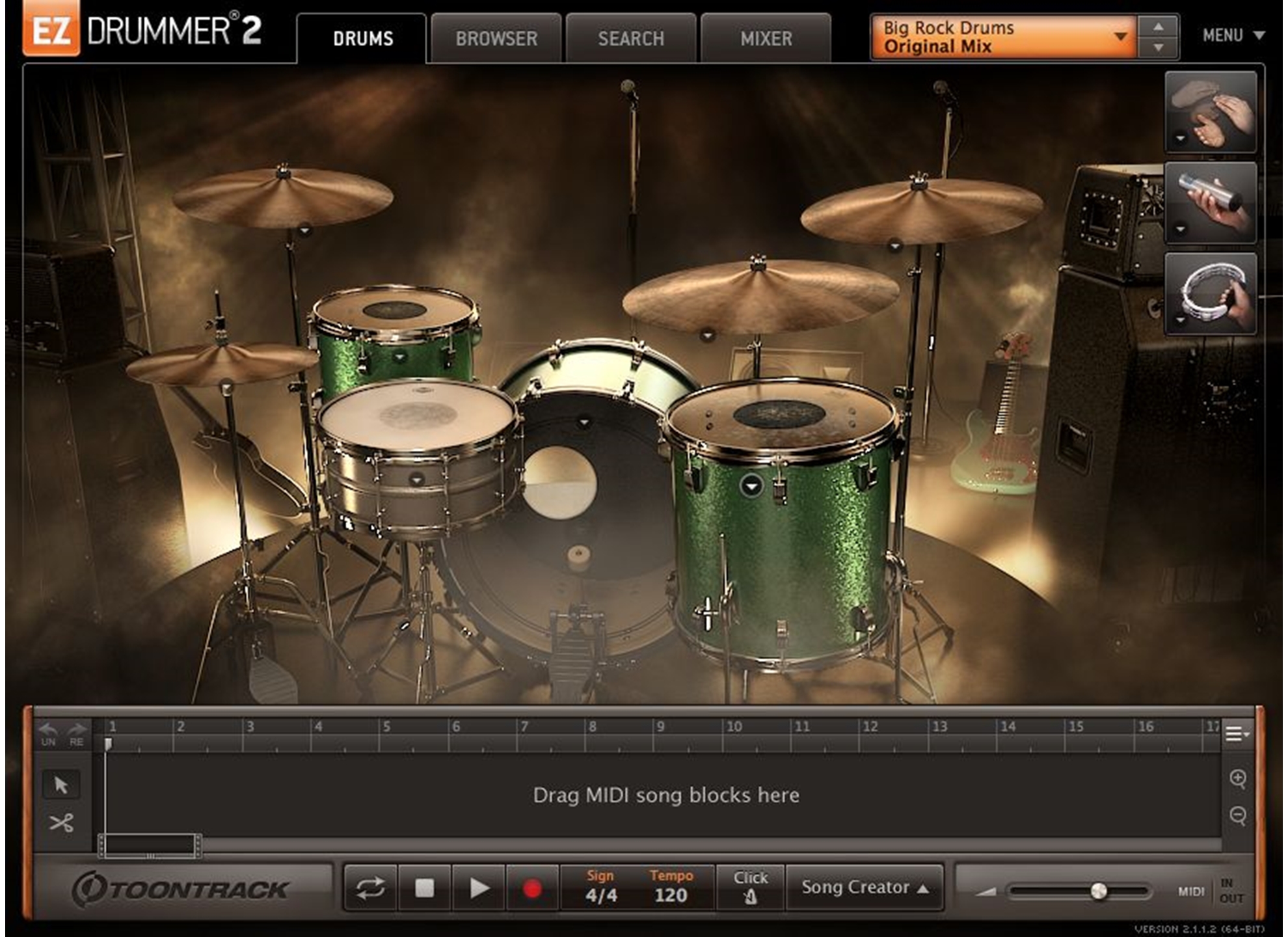Toggle the loop playback button
This screenshot has width=1288, height=937.
click(370, 888)
